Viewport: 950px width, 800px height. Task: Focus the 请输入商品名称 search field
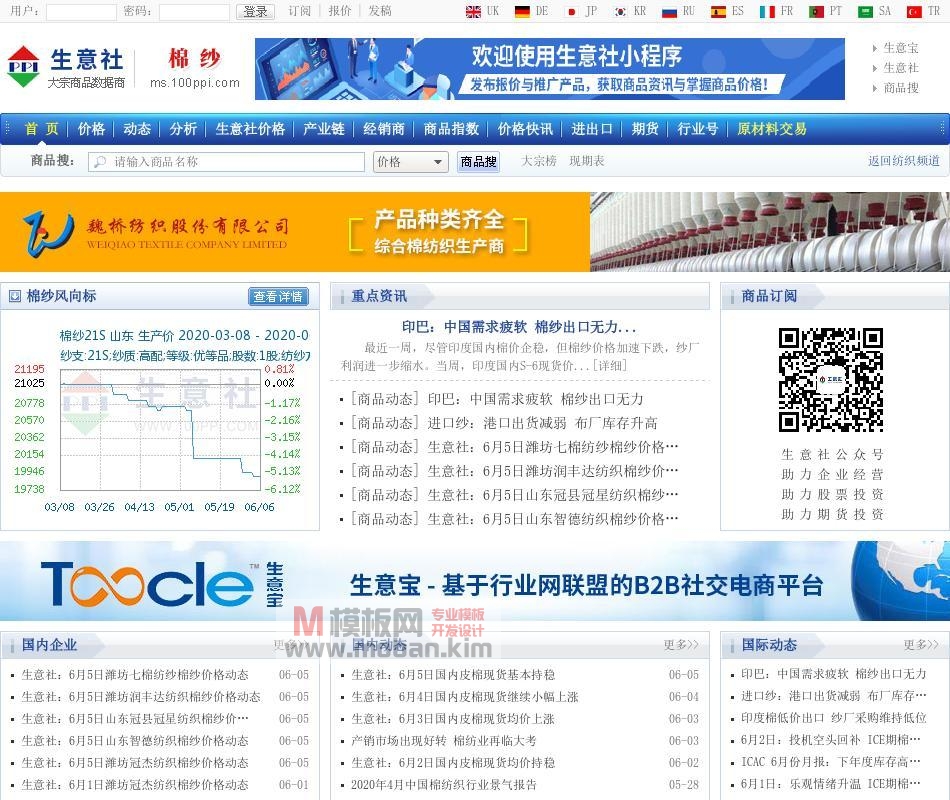226,162
